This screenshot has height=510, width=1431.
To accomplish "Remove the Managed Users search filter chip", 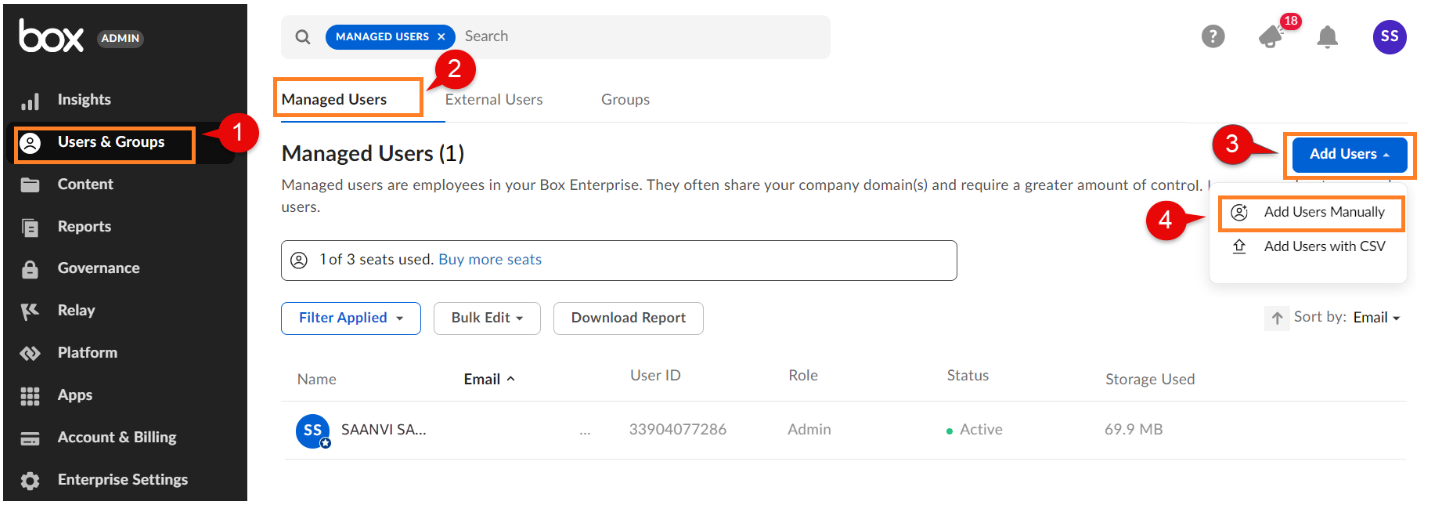I will click(x=441, y=37).
